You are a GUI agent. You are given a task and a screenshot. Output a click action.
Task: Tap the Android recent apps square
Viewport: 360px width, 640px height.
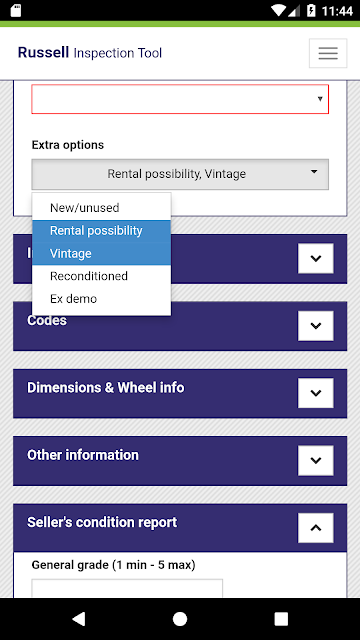coord(281,619)
